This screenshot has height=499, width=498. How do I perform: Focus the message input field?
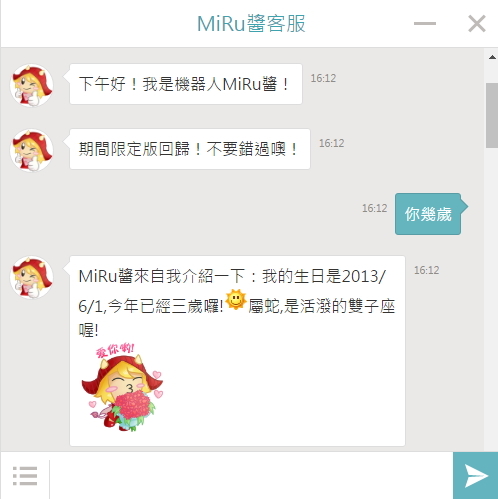point(251,476)
